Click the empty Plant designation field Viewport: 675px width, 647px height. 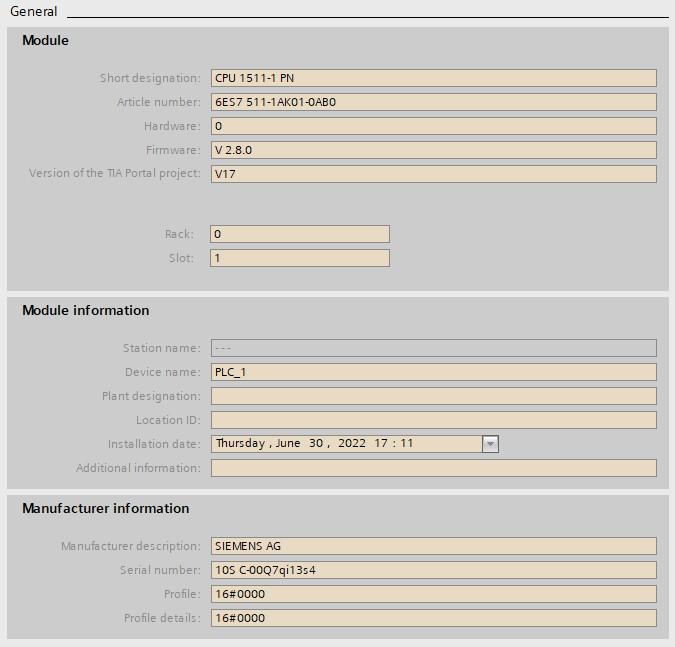433,396
